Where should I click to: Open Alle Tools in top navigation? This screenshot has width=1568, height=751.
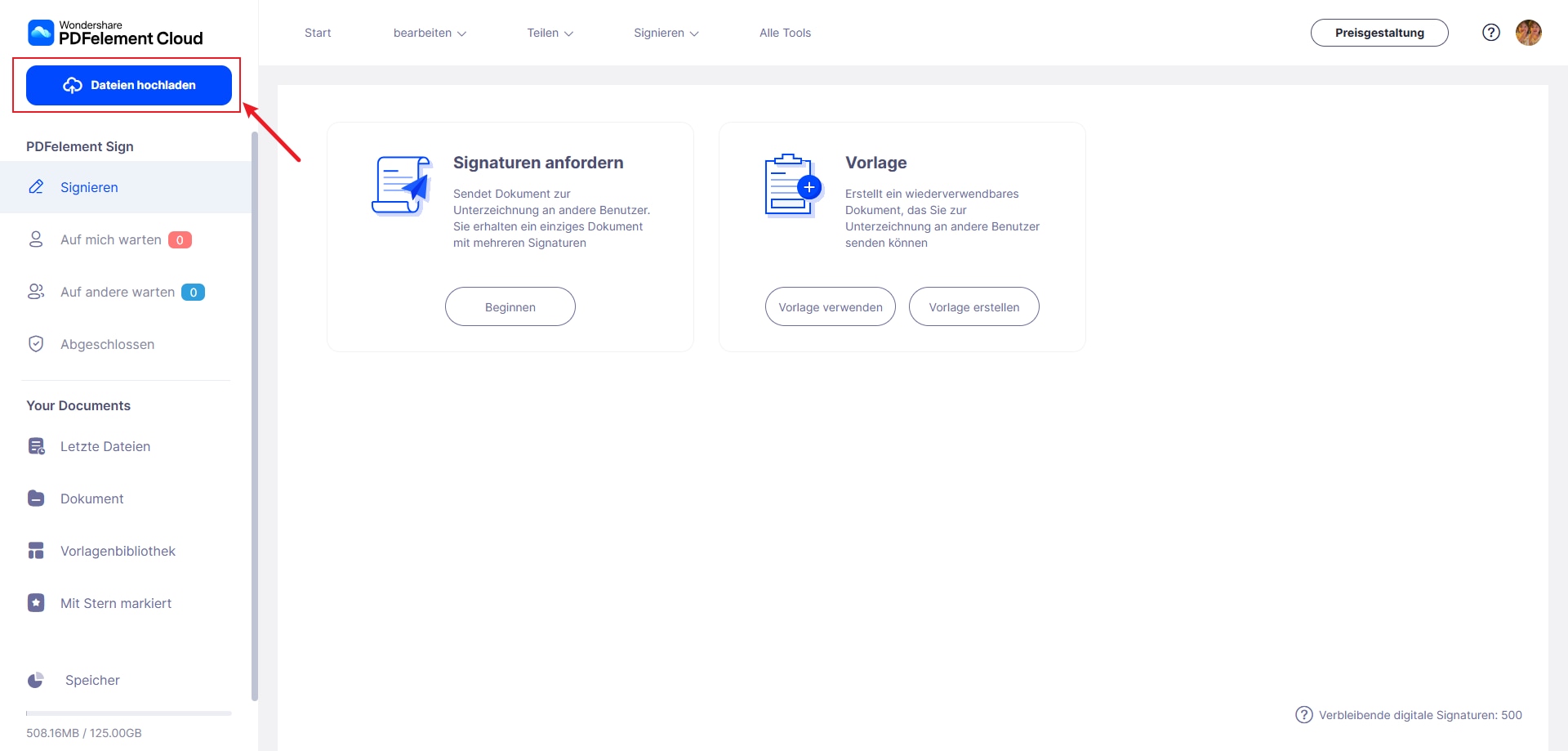[785, 33]
